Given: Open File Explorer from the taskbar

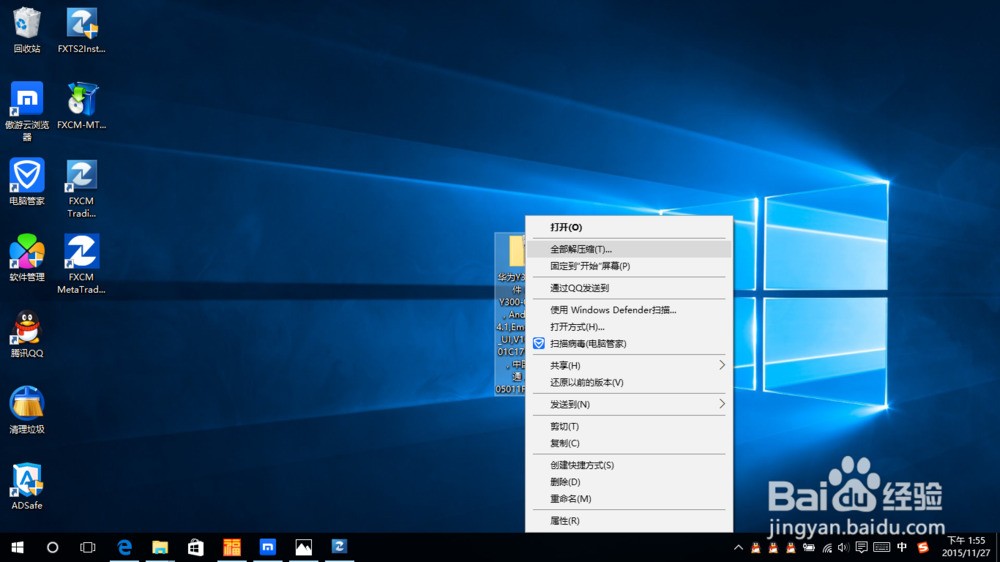Looking at the screenshot, I should [x=160, y=547].
